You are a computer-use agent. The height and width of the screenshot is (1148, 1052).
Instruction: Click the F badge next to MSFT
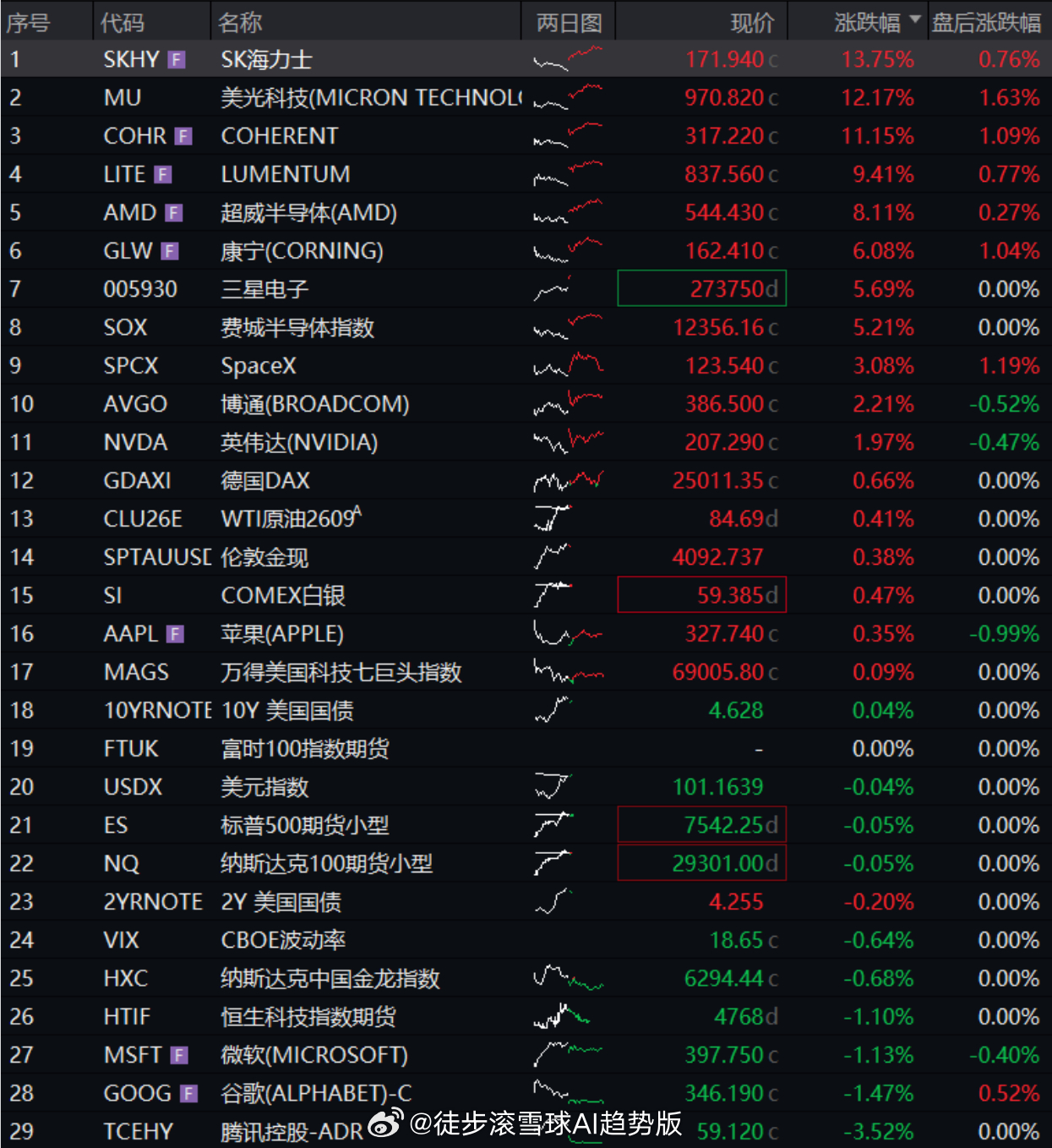tap(178, 1055)
